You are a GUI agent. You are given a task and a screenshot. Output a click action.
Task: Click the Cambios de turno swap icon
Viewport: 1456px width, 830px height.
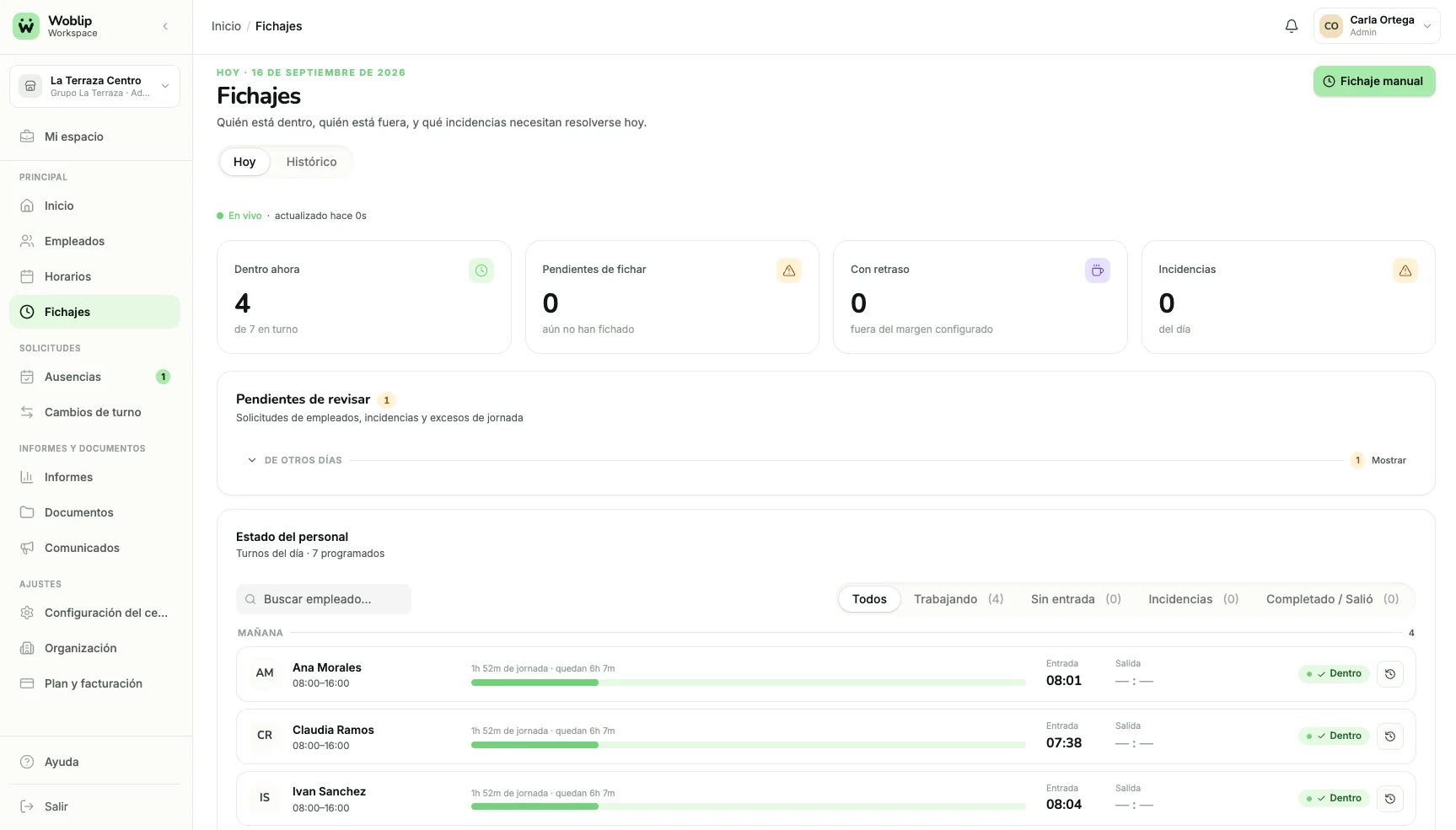click(27, 412)
